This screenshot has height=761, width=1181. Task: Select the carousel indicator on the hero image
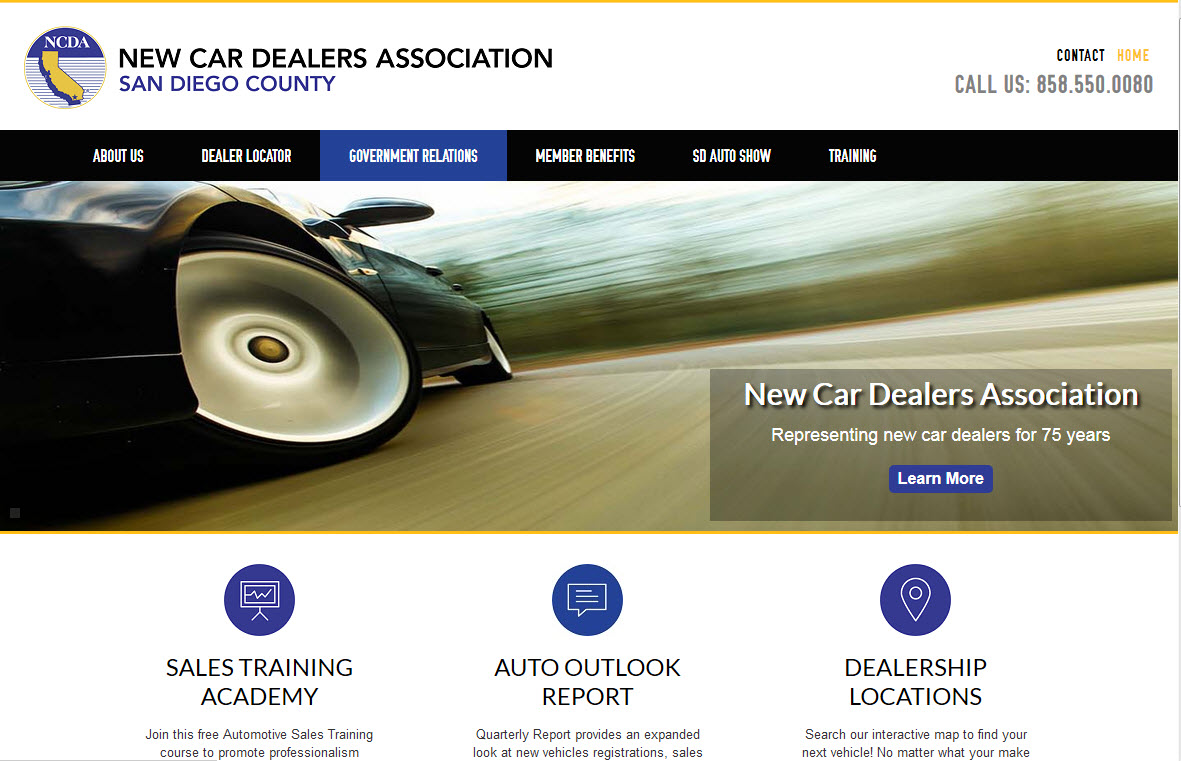point(14,512)
